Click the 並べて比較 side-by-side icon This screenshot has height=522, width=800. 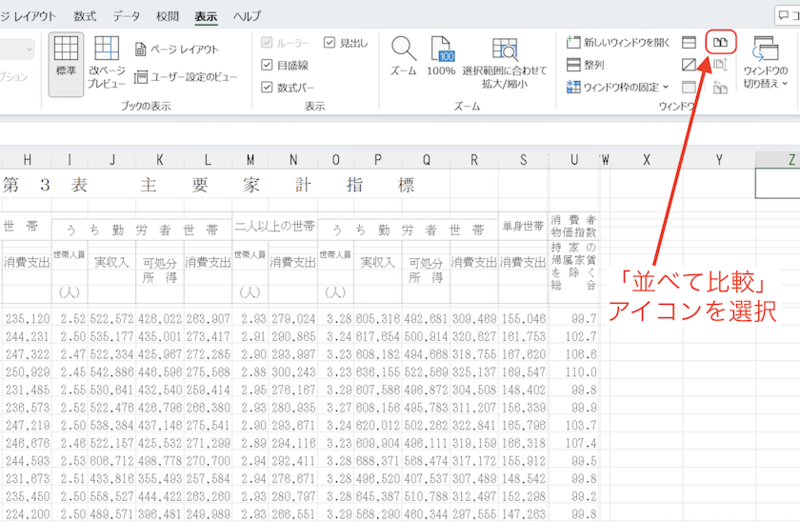[x=720, y=42]
